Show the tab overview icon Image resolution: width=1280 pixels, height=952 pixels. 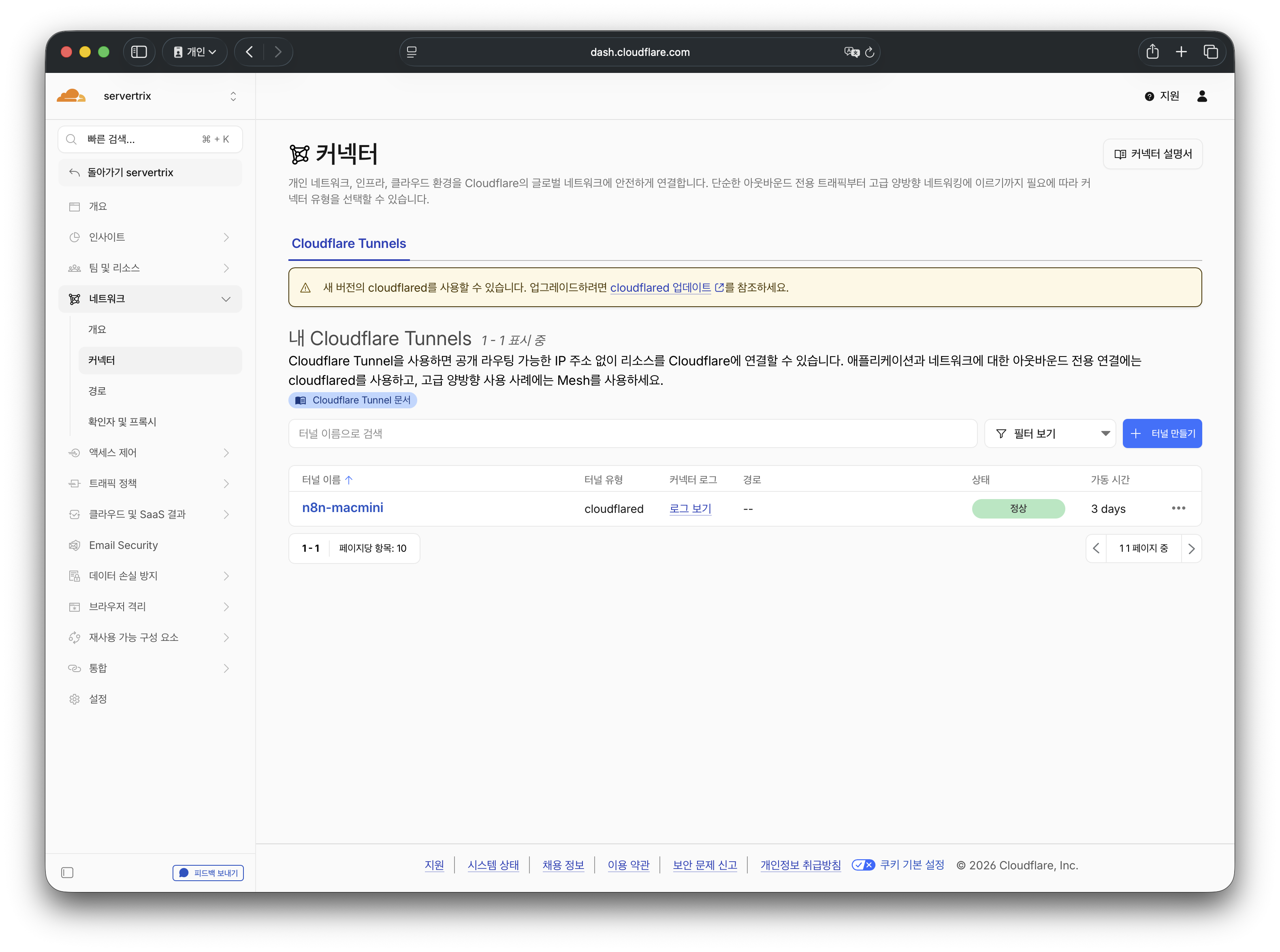pos(1210,52)
